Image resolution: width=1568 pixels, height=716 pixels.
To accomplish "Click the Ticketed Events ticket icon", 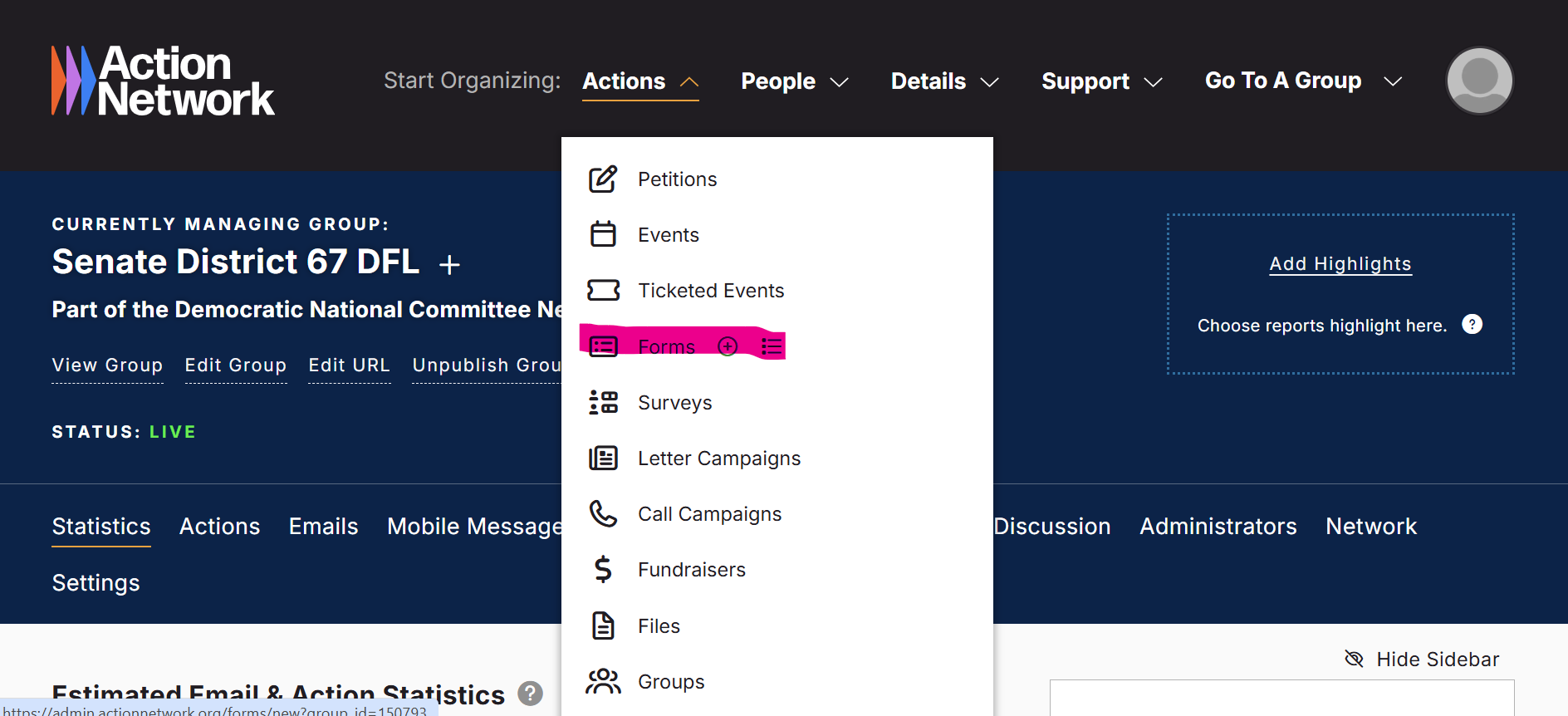I will coord(603,291).
